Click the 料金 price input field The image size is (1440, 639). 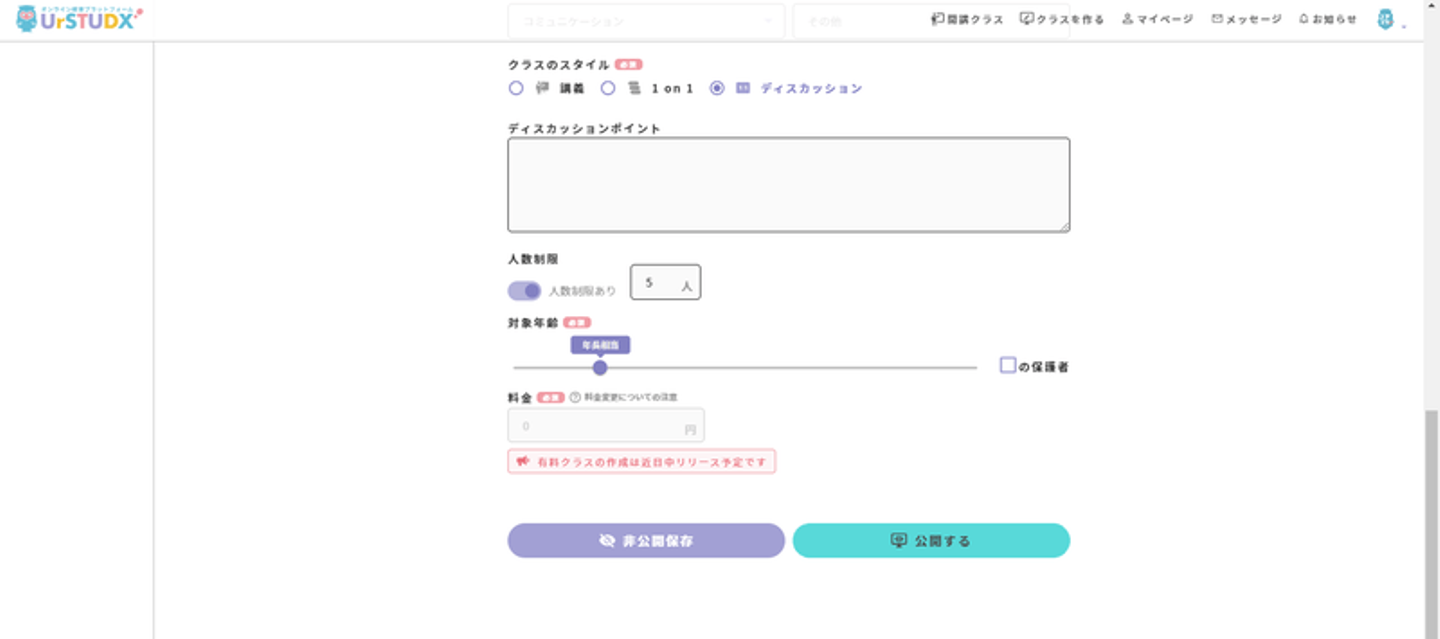coord(606,425)
